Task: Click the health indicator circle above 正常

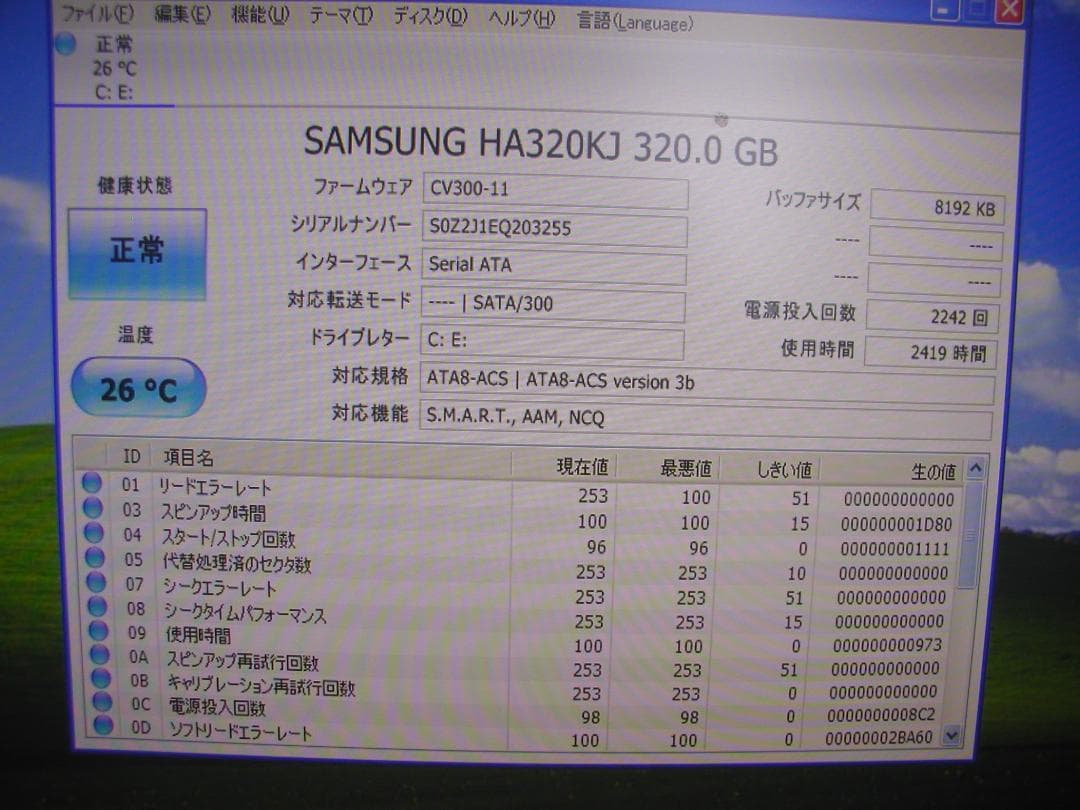Action: (x=65, y=44)
